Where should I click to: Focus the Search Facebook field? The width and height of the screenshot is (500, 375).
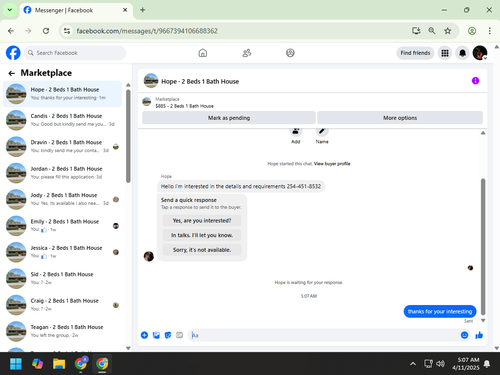(x=75, y=53)
